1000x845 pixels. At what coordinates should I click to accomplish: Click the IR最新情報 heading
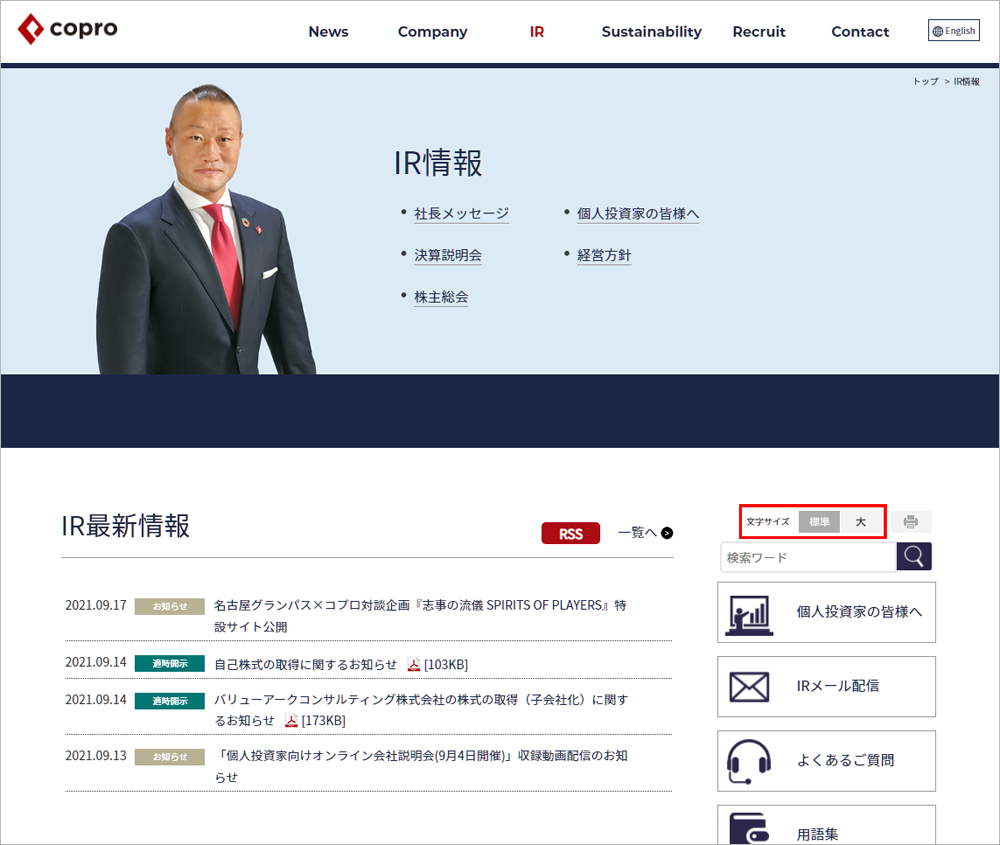[x=126, y=526]
